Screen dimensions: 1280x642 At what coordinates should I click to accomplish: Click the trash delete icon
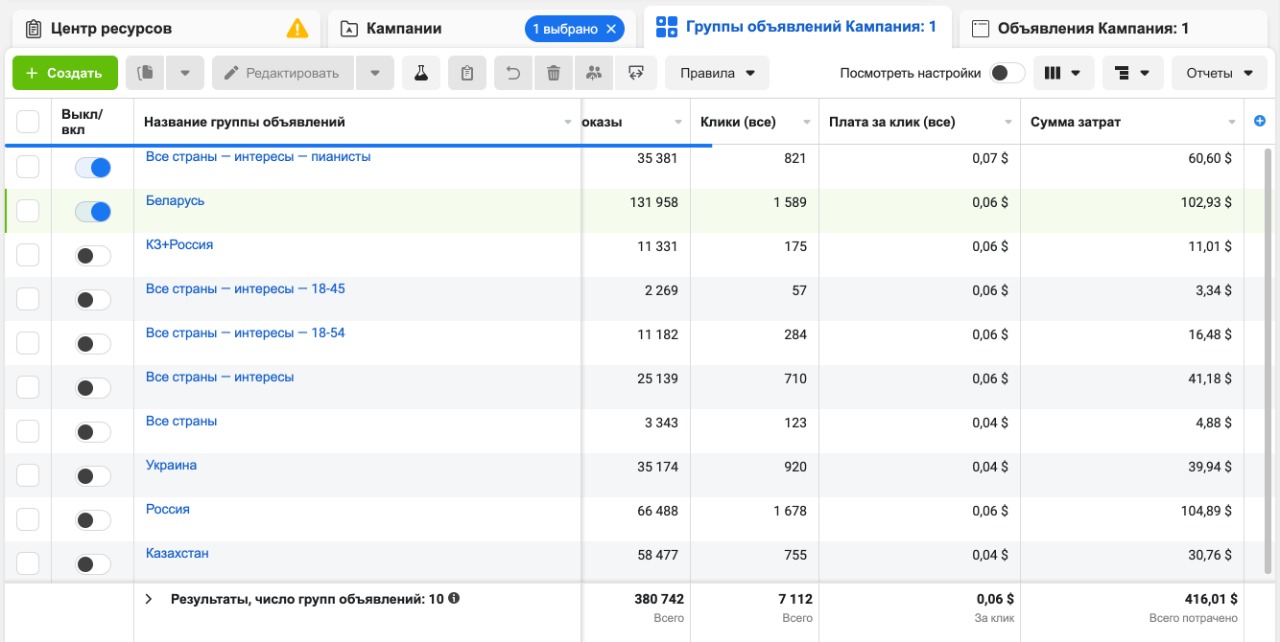click(x=554, y=73)
